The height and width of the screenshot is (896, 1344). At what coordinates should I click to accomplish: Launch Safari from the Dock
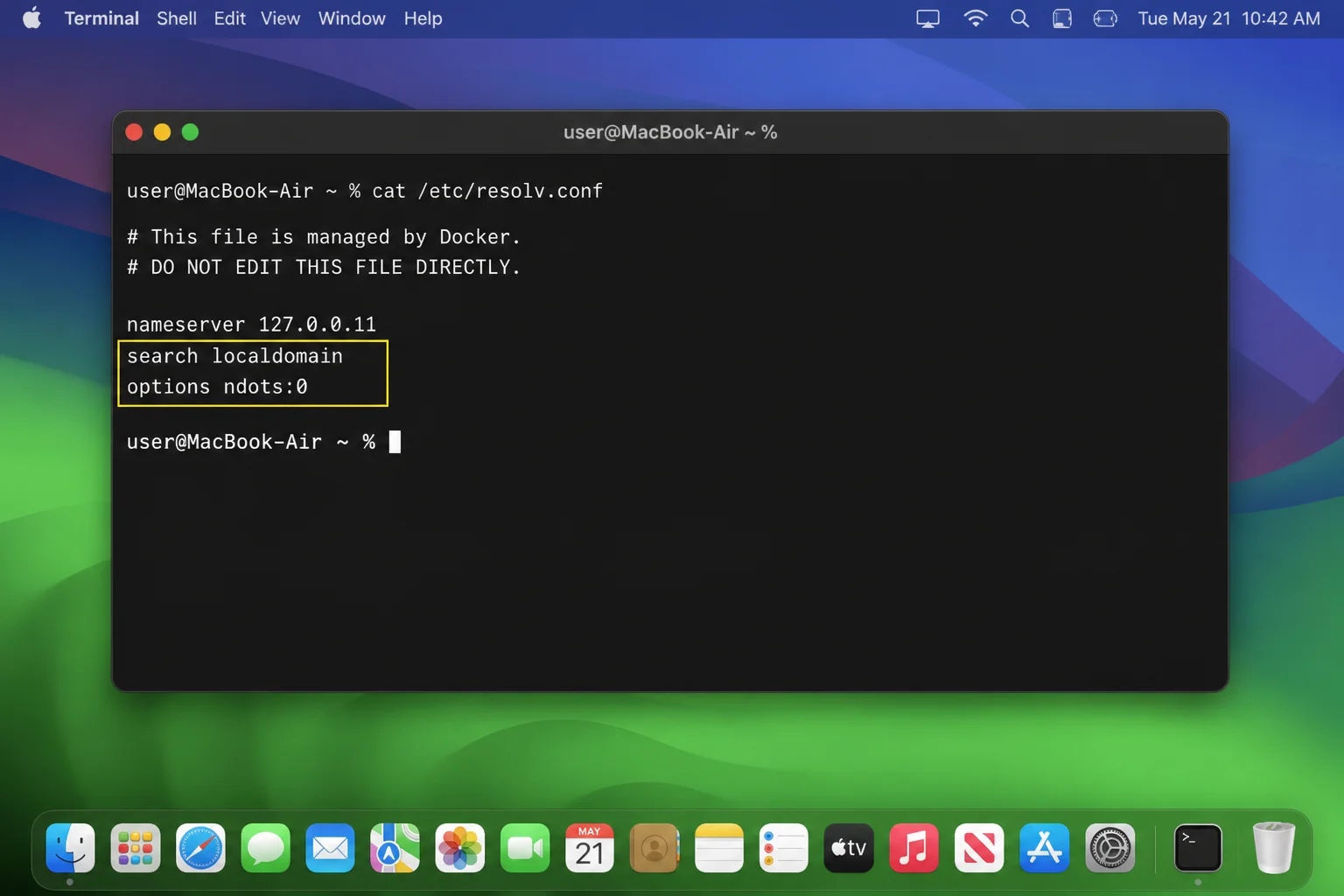coord(200,848)
